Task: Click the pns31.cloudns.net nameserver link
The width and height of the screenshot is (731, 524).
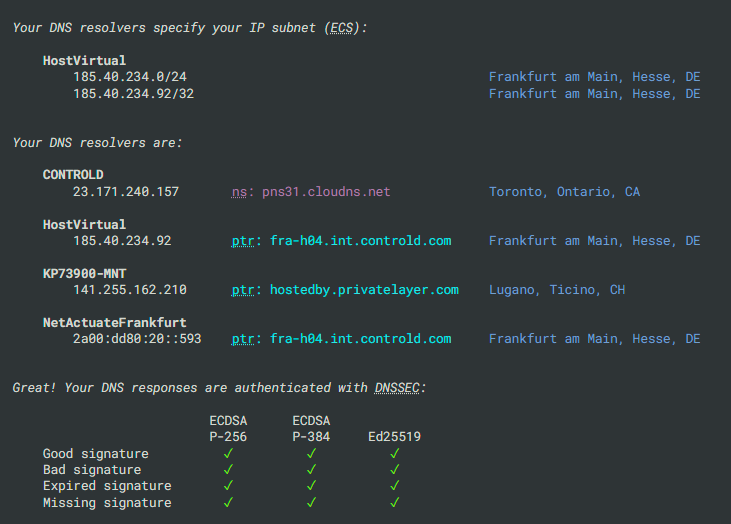Action: click(326, 192)
